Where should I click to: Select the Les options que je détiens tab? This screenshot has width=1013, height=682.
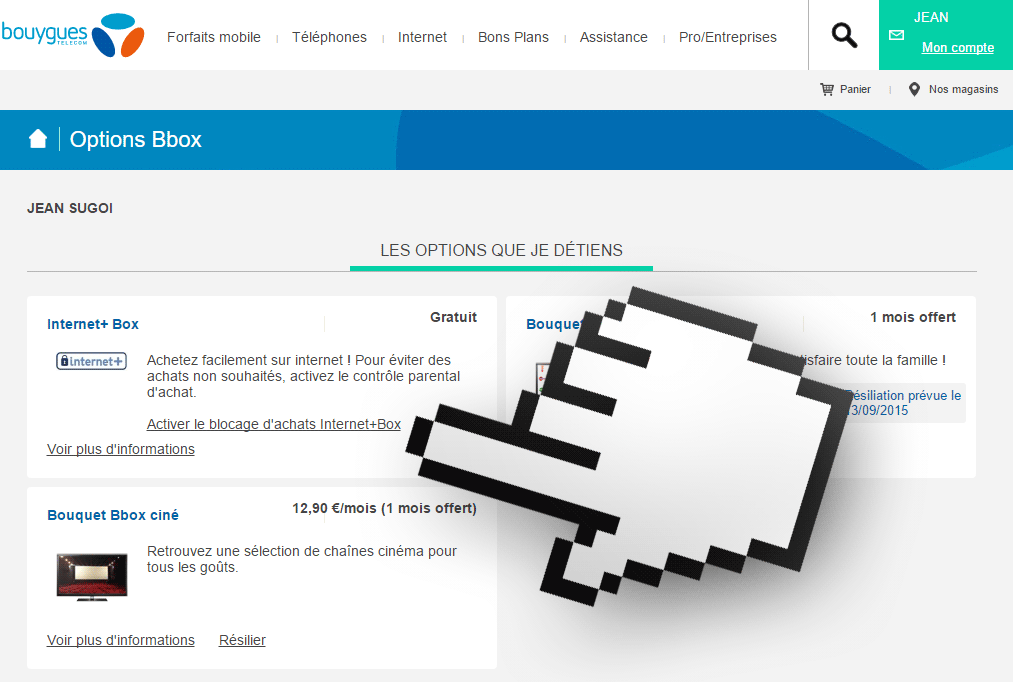501,251
